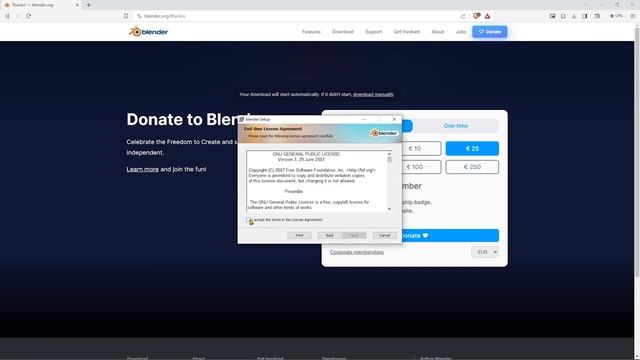
Task: Toggle the VPN button in toolbar
Action: tap(616, 16)
